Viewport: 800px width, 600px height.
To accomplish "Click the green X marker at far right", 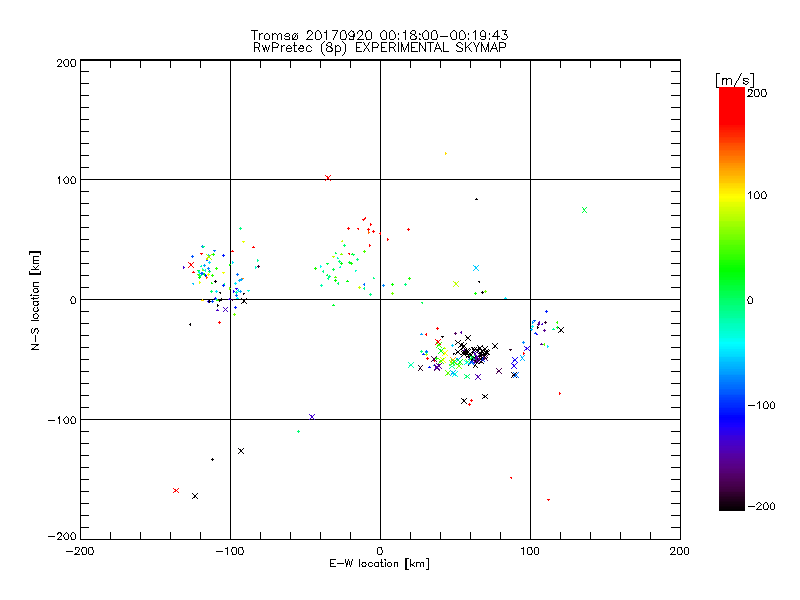I will pyautogui.click(x=585, y=210).
